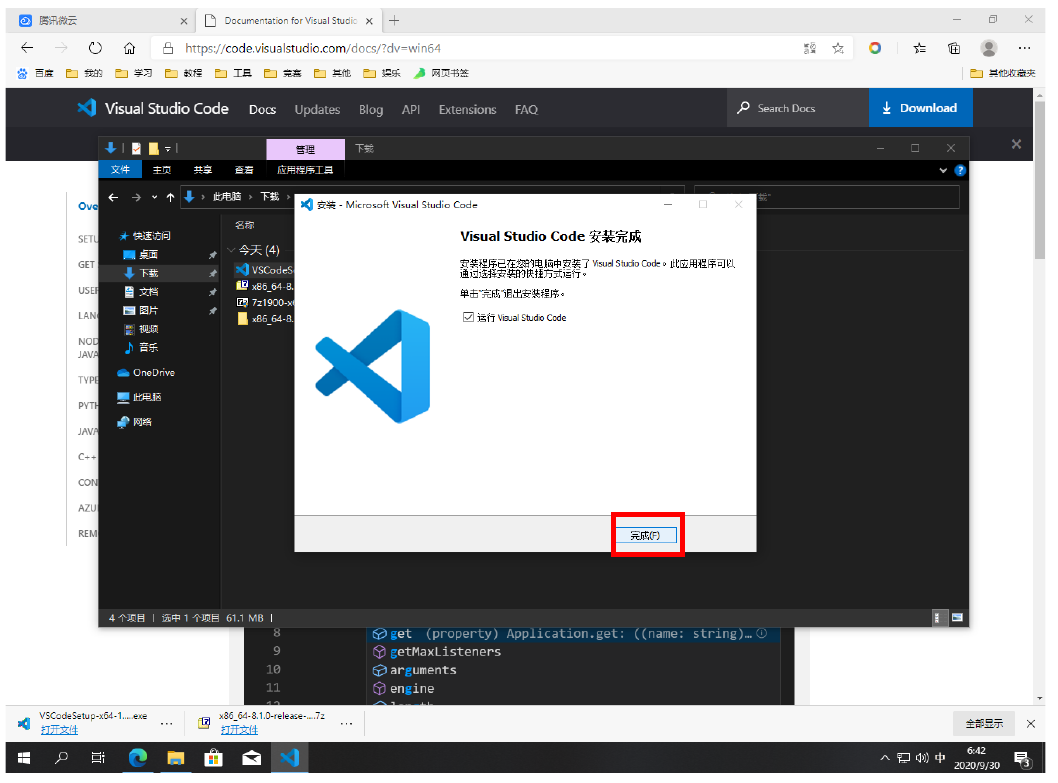Image resolution: width=1058 pixels, height=783 pixels.
Task: Click the Visual Studio Code taskbar icon
Action: 290,758
